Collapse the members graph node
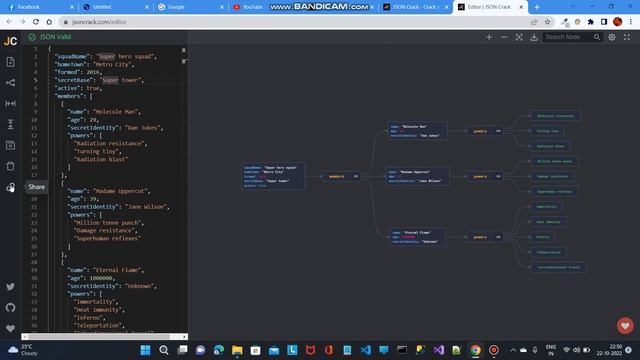The width and height of the screenshot is (640, 360). [356, 176]
